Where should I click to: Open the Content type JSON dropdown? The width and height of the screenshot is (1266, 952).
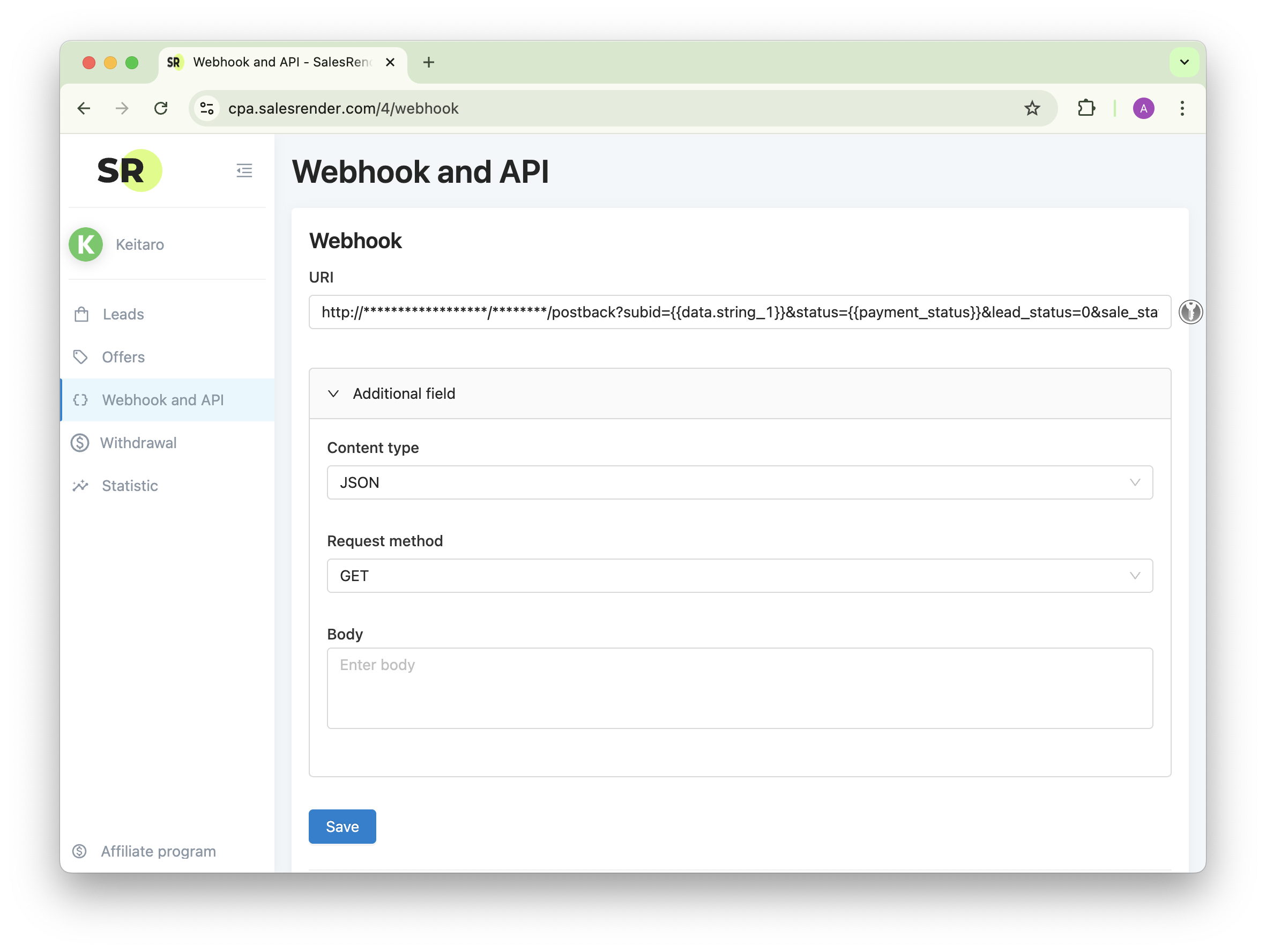[740, 482]
